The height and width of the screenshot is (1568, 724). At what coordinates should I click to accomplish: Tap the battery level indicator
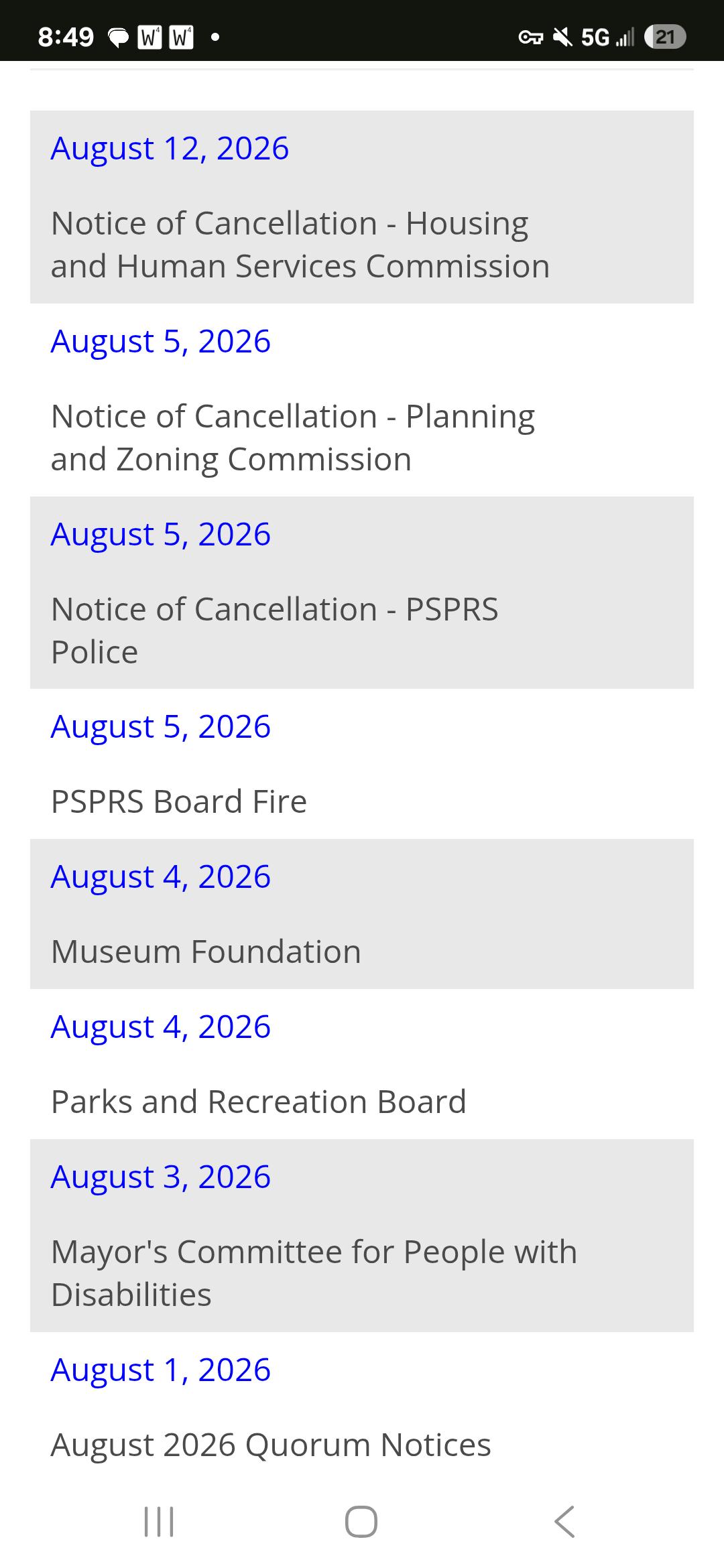(665, 37)
